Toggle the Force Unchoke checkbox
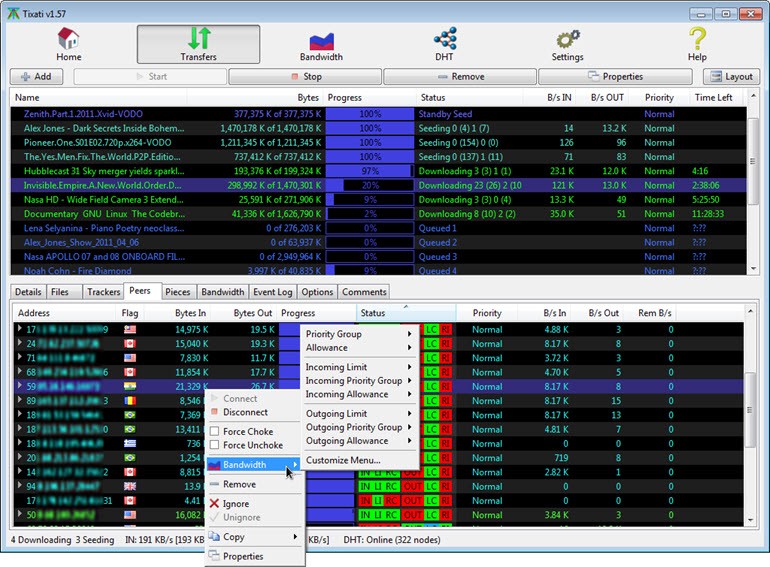 214,445
